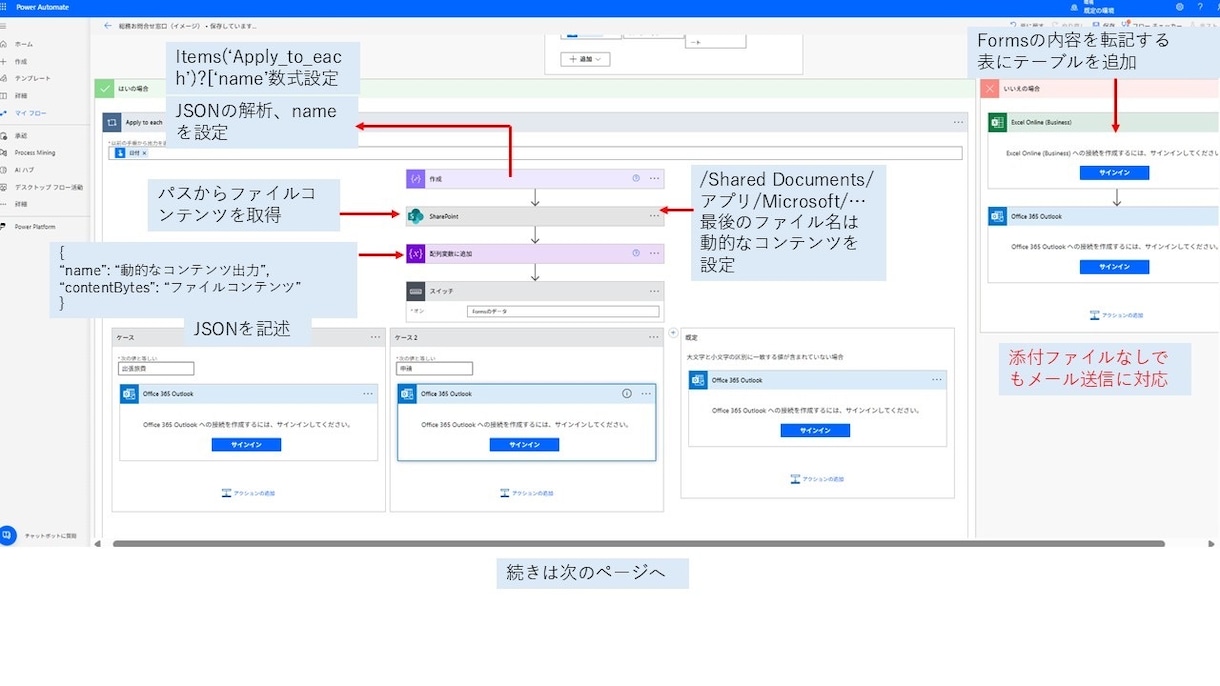
Task: Click the 作成 compose action icon
Action: 415,179
